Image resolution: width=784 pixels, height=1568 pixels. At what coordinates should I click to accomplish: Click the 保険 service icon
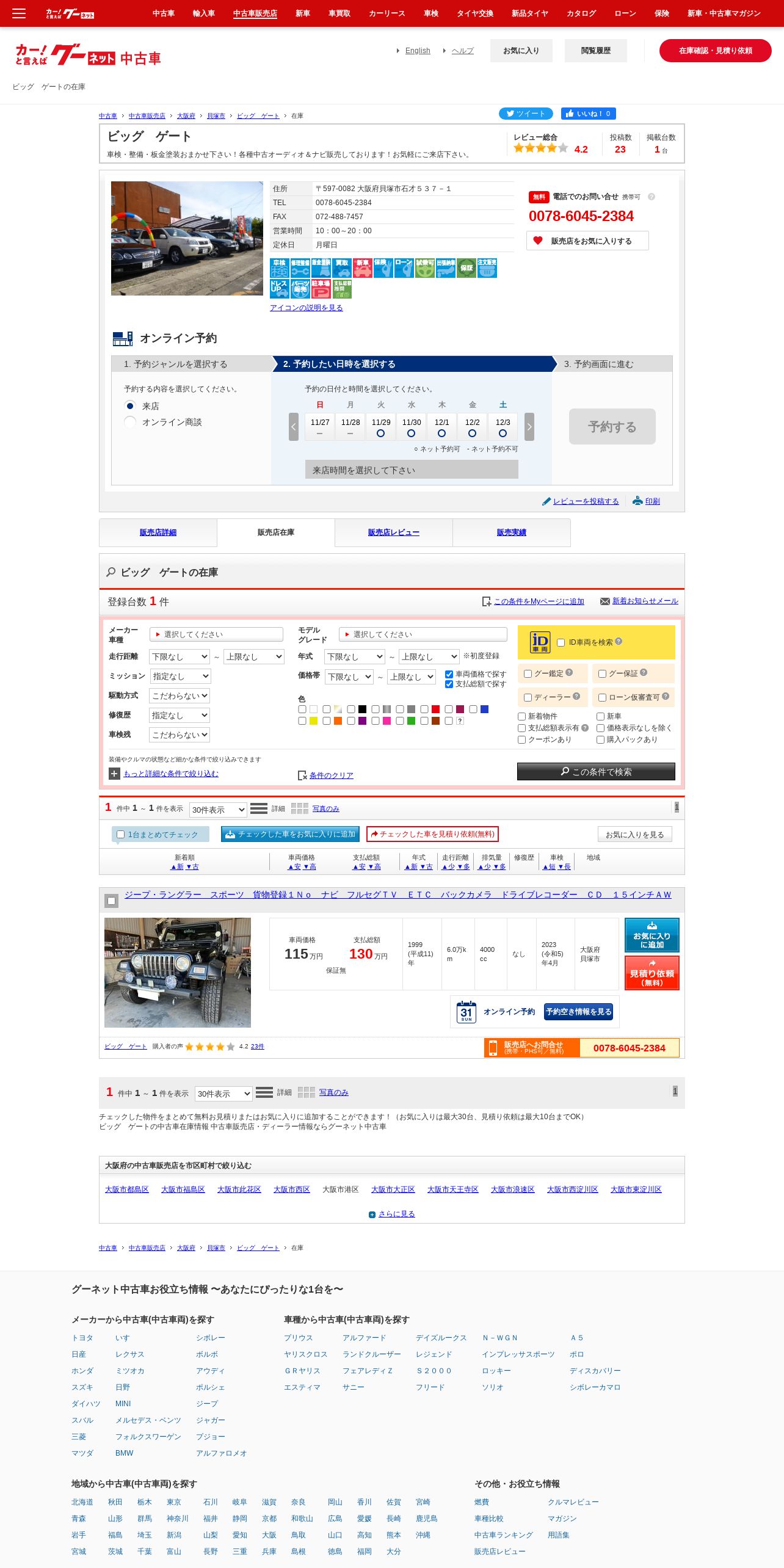(383, 268)
